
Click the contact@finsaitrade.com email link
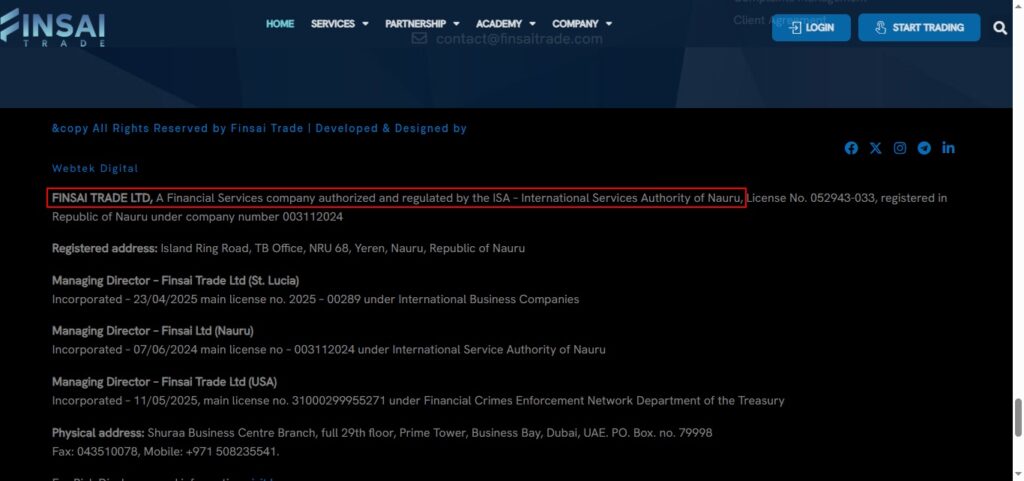[x=519, y=39]
